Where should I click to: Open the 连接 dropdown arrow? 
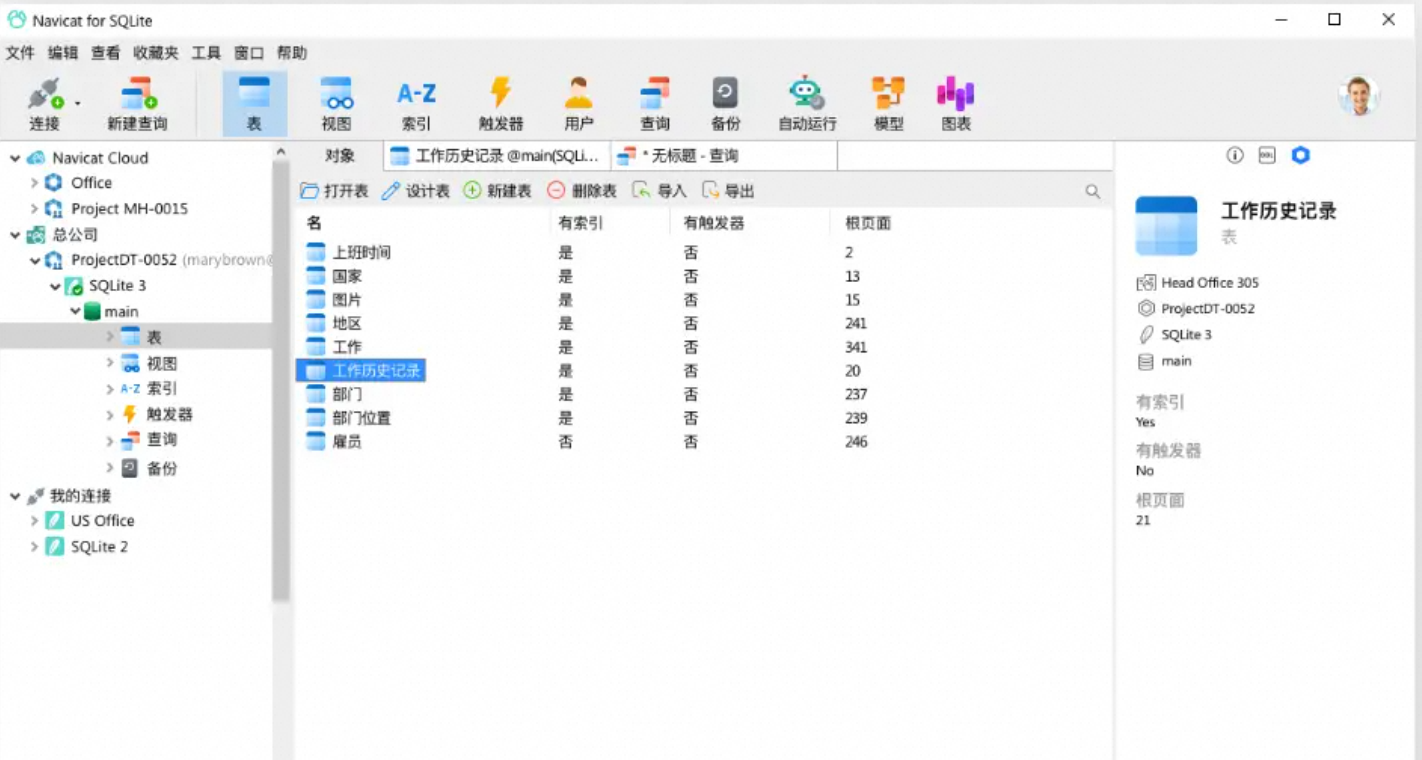click(77, 103)
